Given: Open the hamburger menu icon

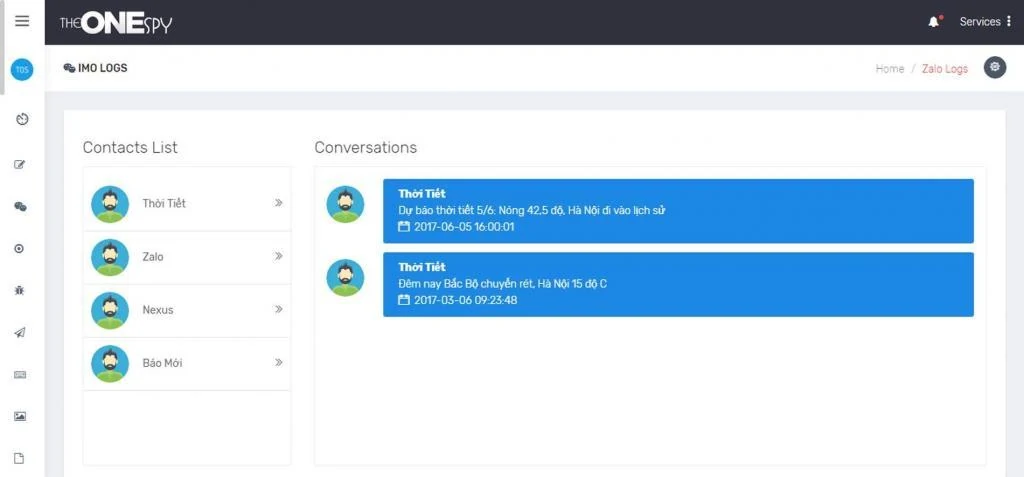Looking at the screenshot, I should tap(22, 21).
